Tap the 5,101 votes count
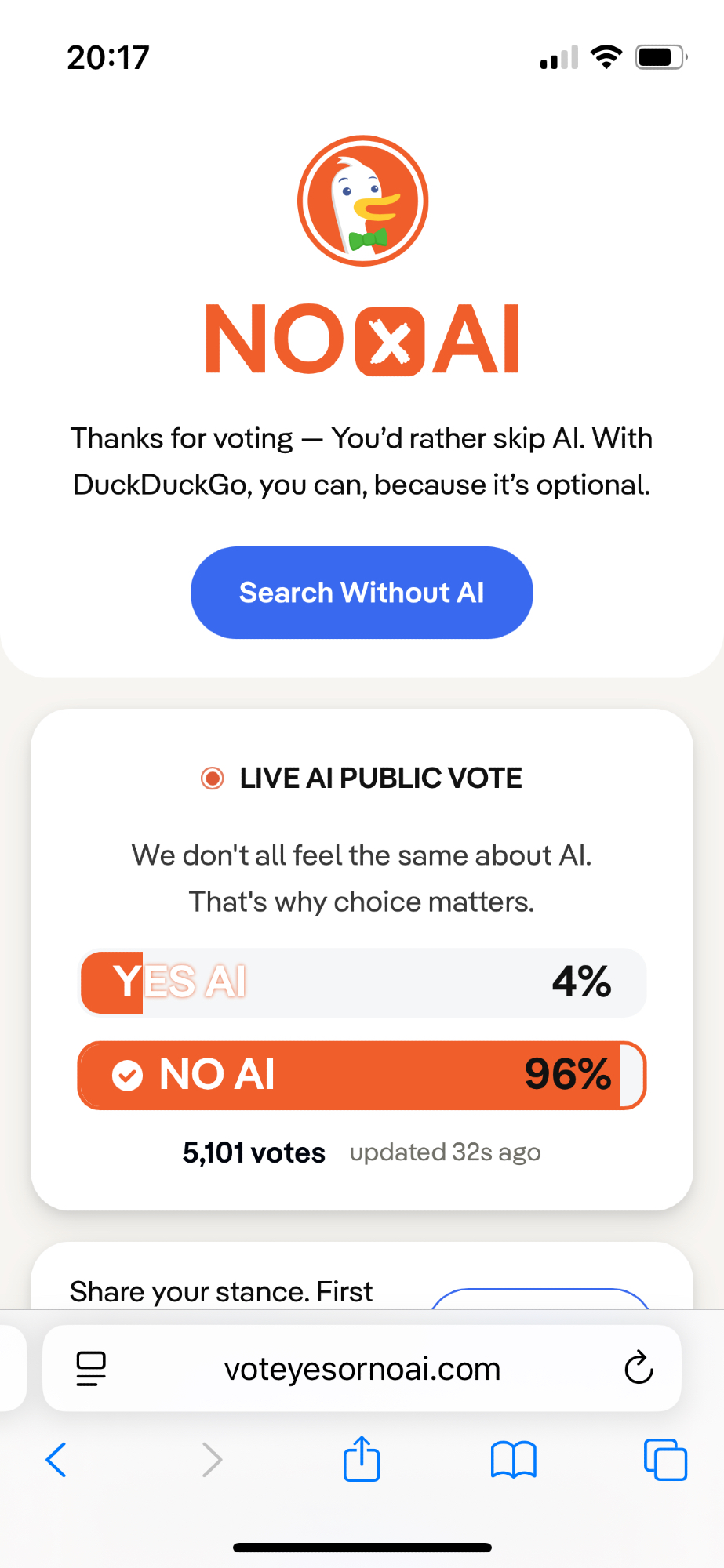Viewport: 724px width, 1568px height. (x=253, y=1152)
